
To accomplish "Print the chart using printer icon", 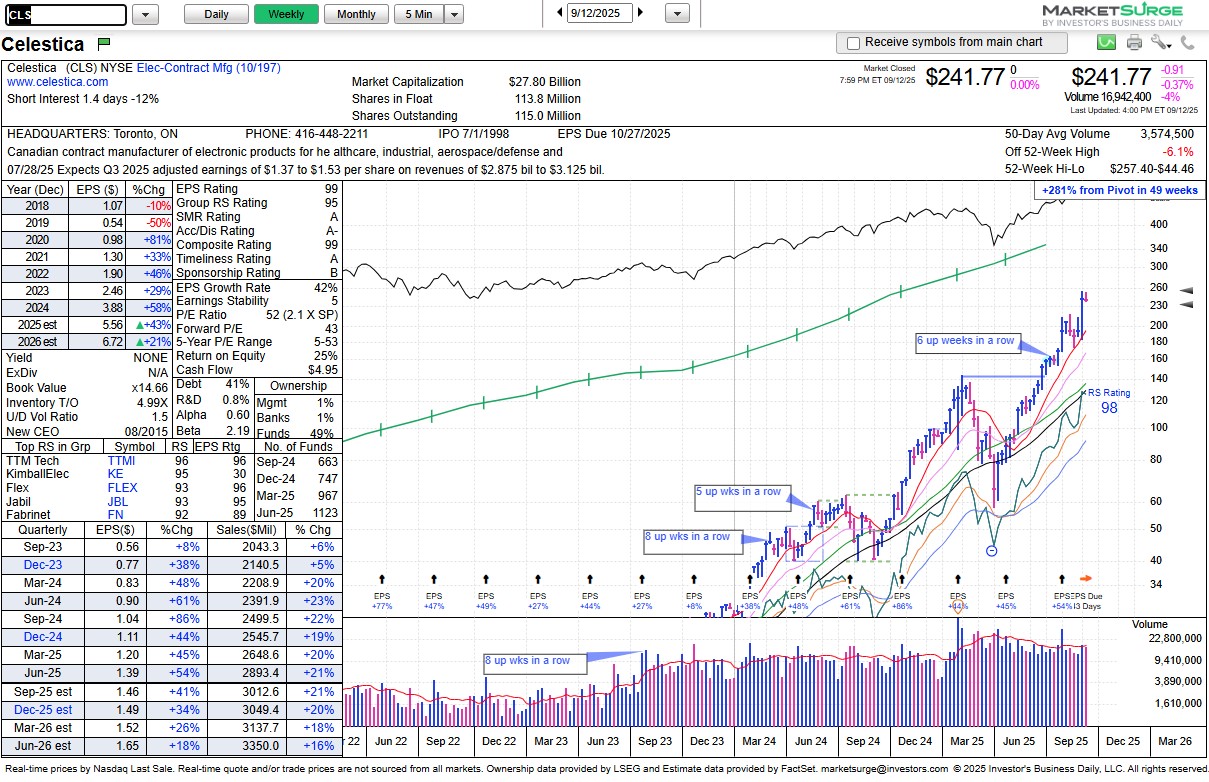I will [1134, 42].
